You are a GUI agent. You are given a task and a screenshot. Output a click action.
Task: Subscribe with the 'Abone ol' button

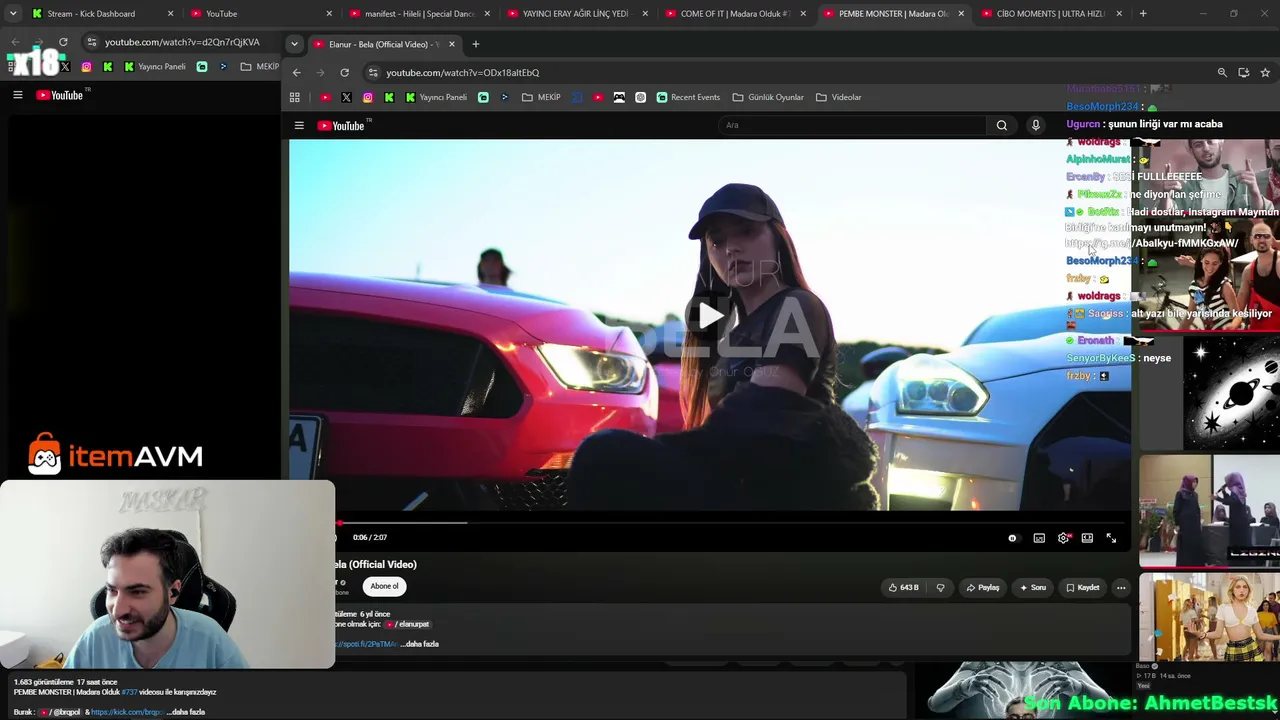point(384,586)
